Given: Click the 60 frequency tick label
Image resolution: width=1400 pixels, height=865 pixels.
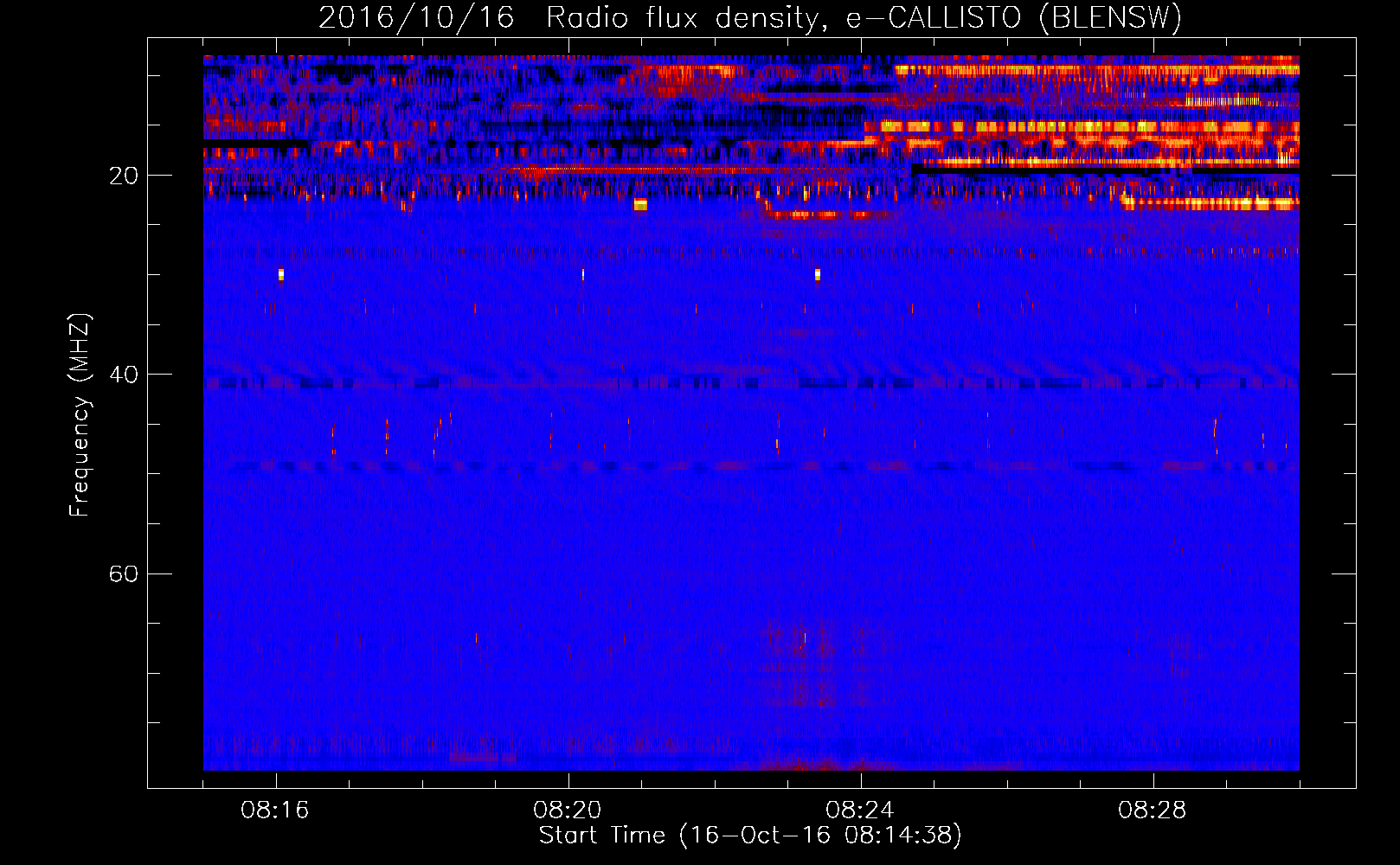Looking at the screenshot, I should [x=123, y=574].
